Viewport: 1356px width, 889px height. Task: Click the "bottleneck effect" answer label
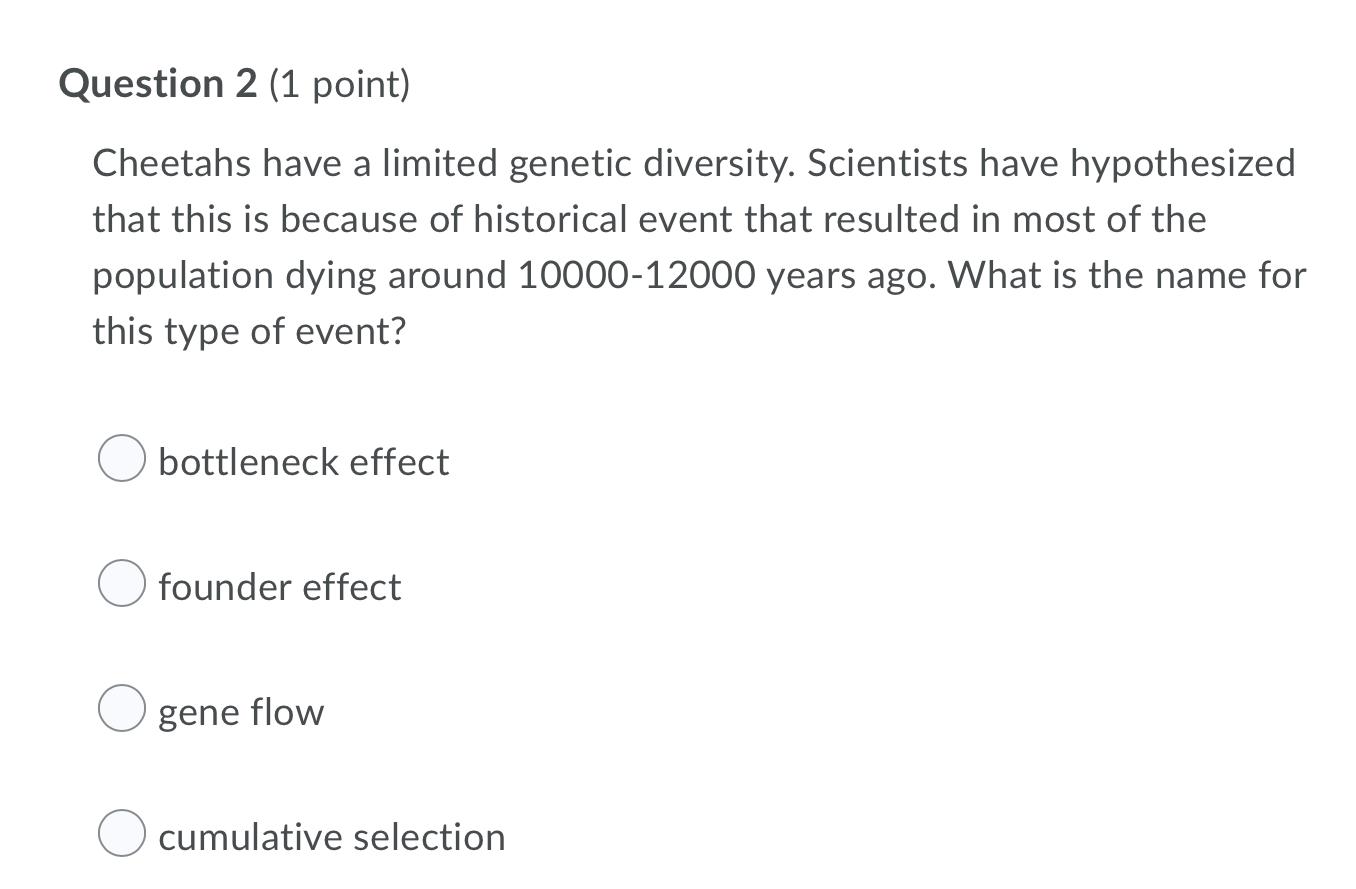[304, 462]
